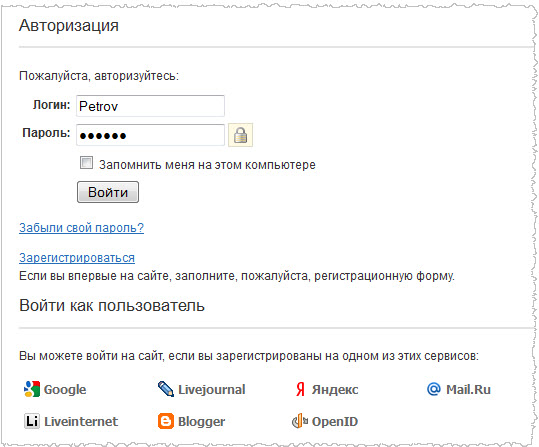Click the Google logo icon

(x=32, y=389)
